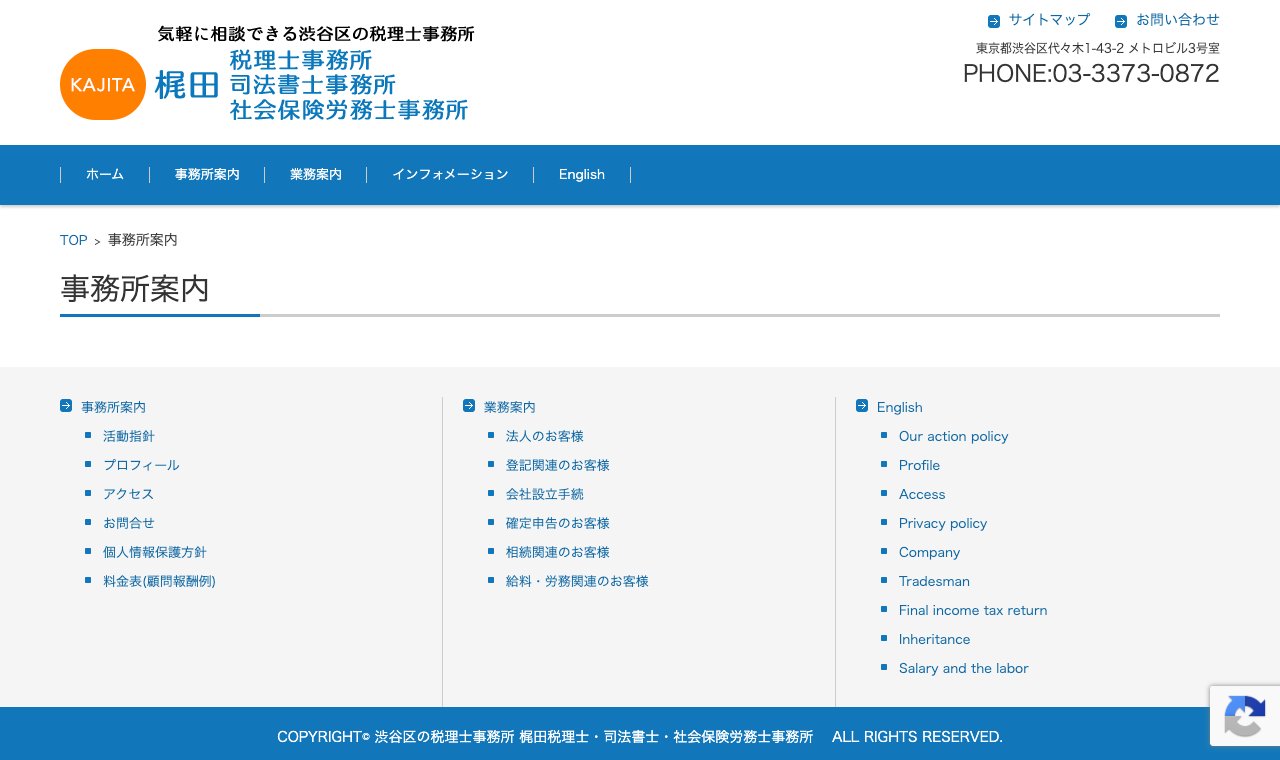1280x760 pixels.
Task: Click arrow icon next to footer 事務所案内
Action: (x=66, y=406)
